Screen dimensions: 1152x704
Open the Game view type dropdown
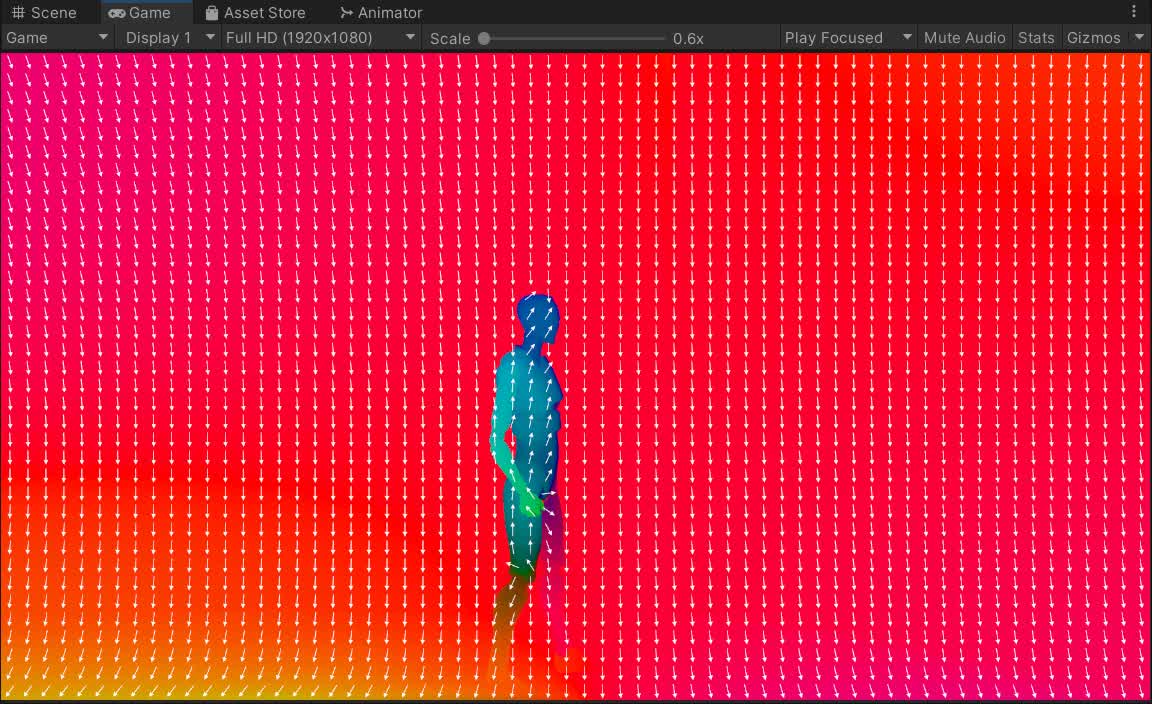tap(57, 37)
